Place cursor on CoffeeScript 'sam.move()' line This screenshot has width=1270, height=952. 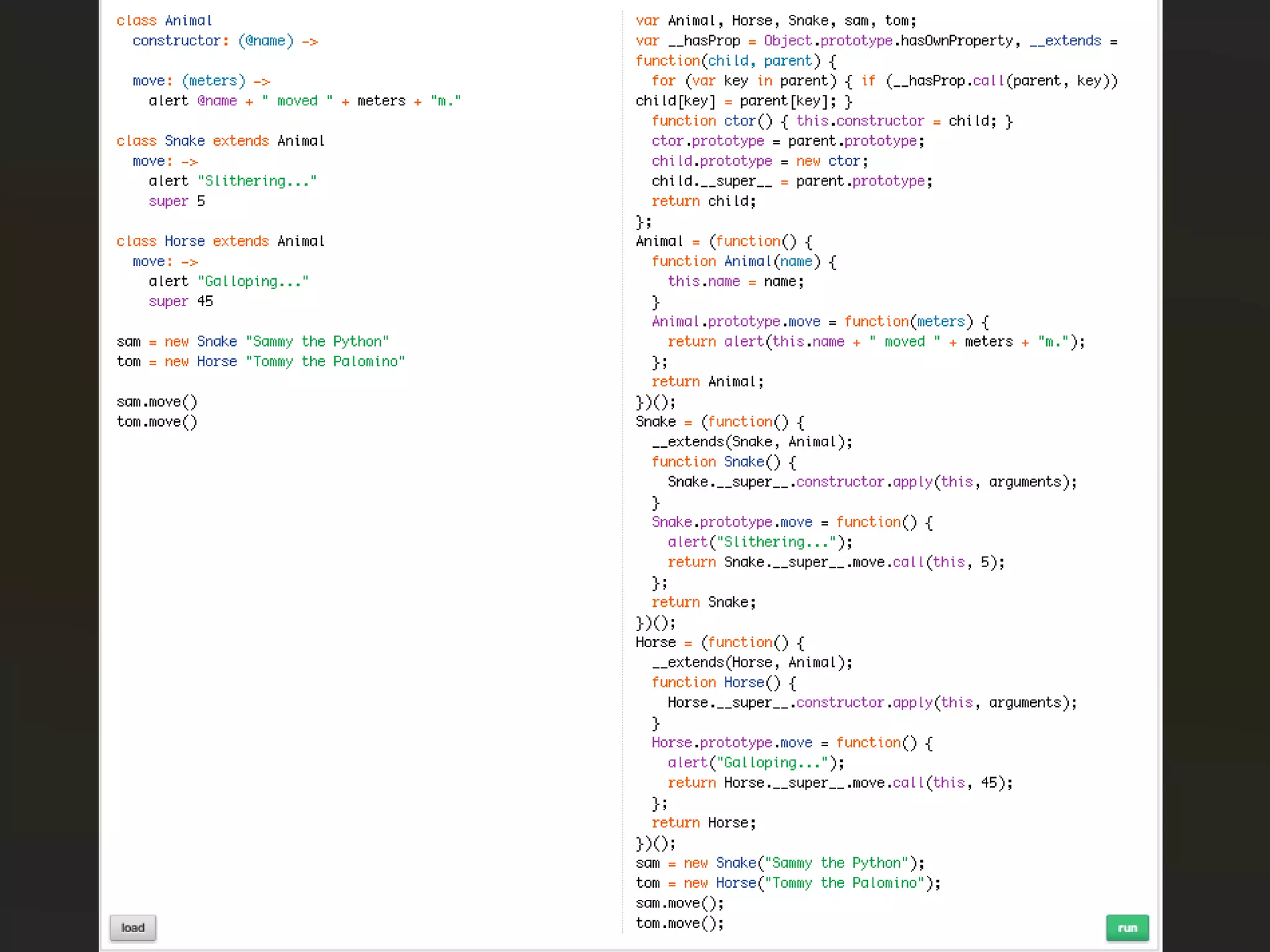(157, 402)
